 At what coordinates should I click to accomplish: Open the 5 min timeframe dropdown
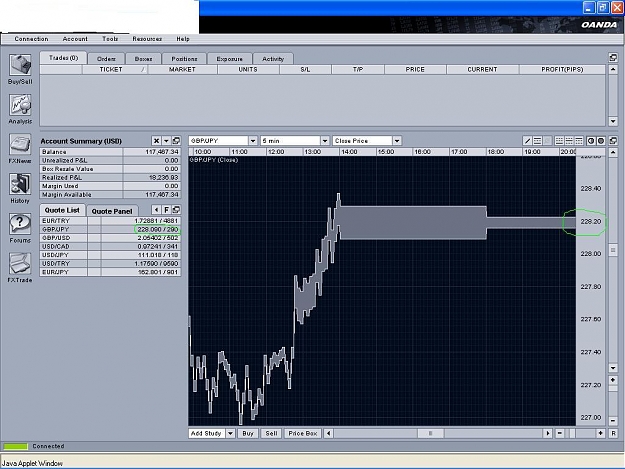coord(325,141)
